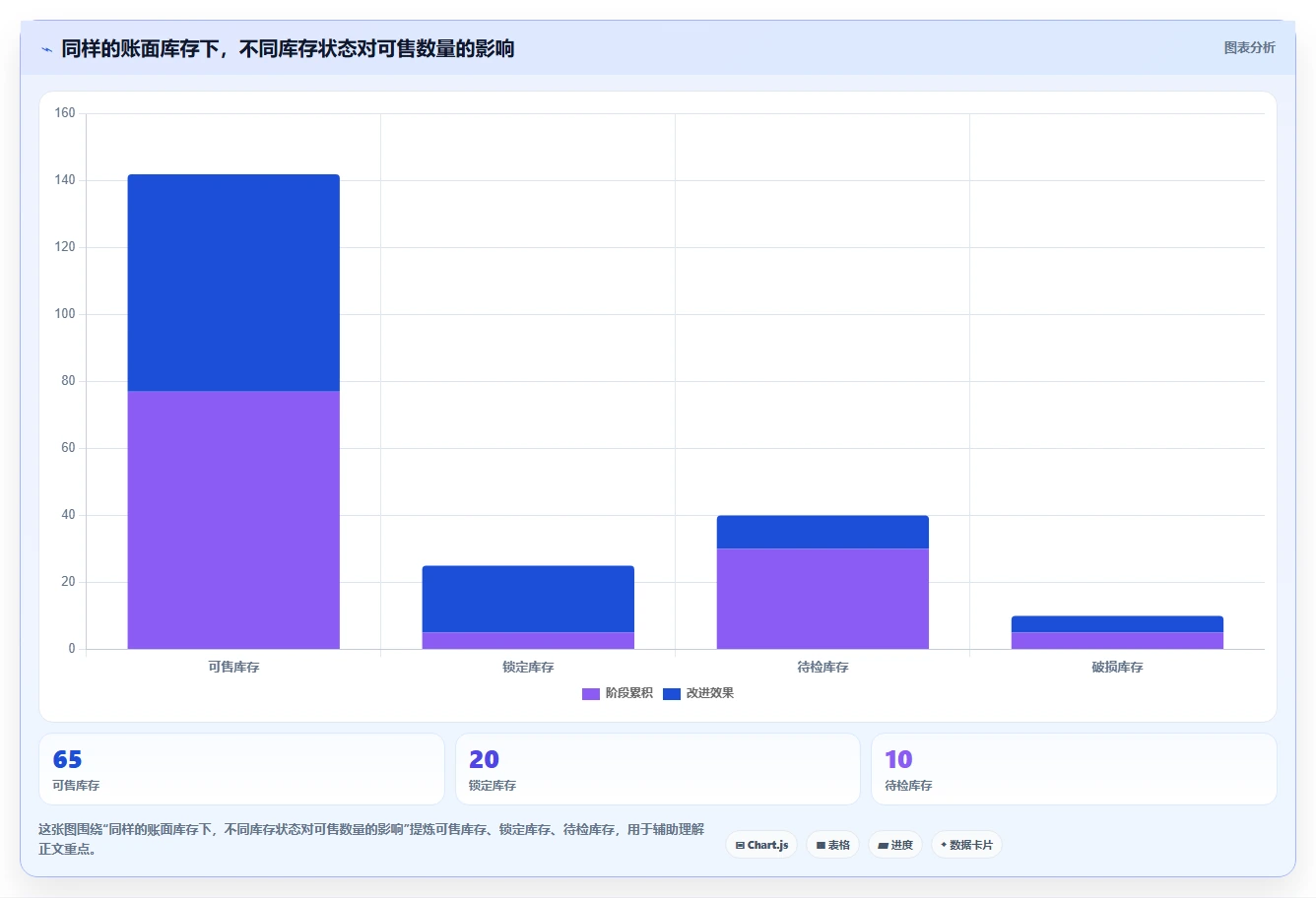Click the 待检库存 x-axis label
Viewport: 1316px width, 898px height.
[x=822, y=668]
